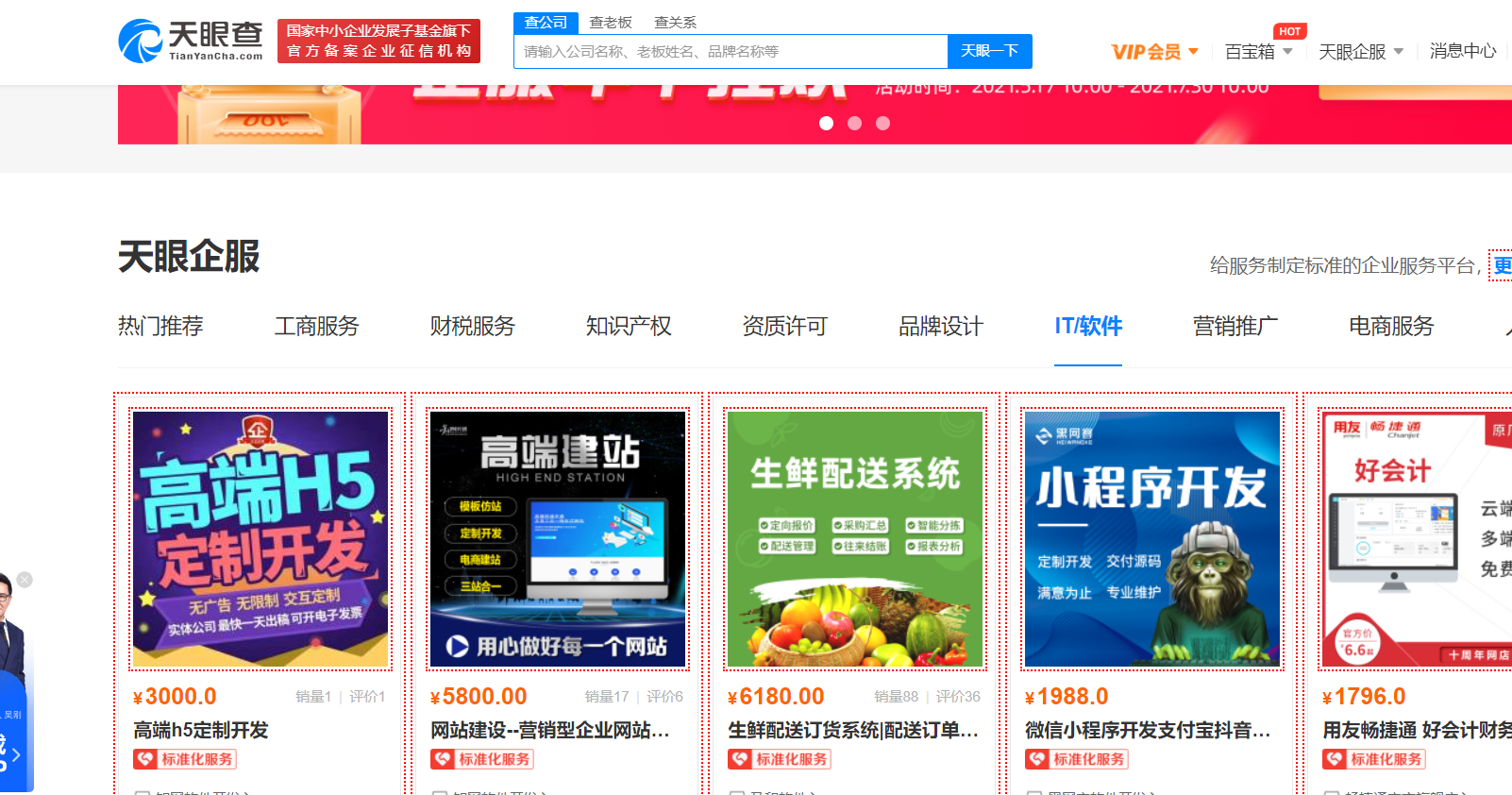Click the 天眼一下 search button
Screen dimensions: 1512x795
click(989, 51)
